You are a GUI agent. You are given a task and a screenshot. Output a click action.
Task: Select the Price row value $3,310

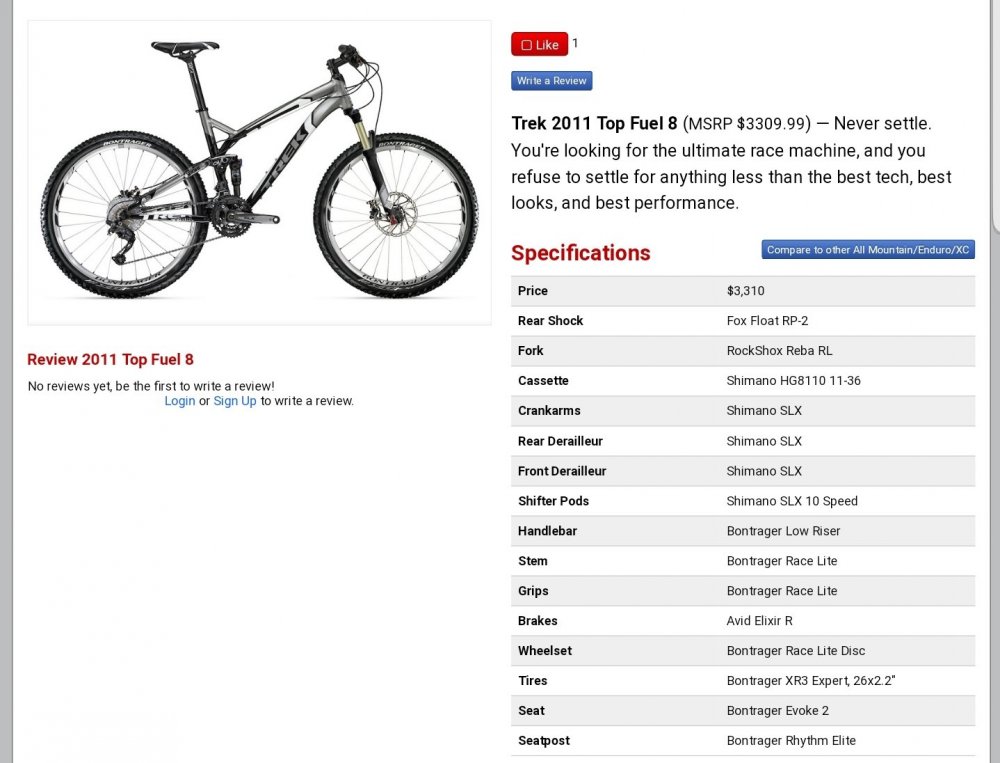coord(745,291)
